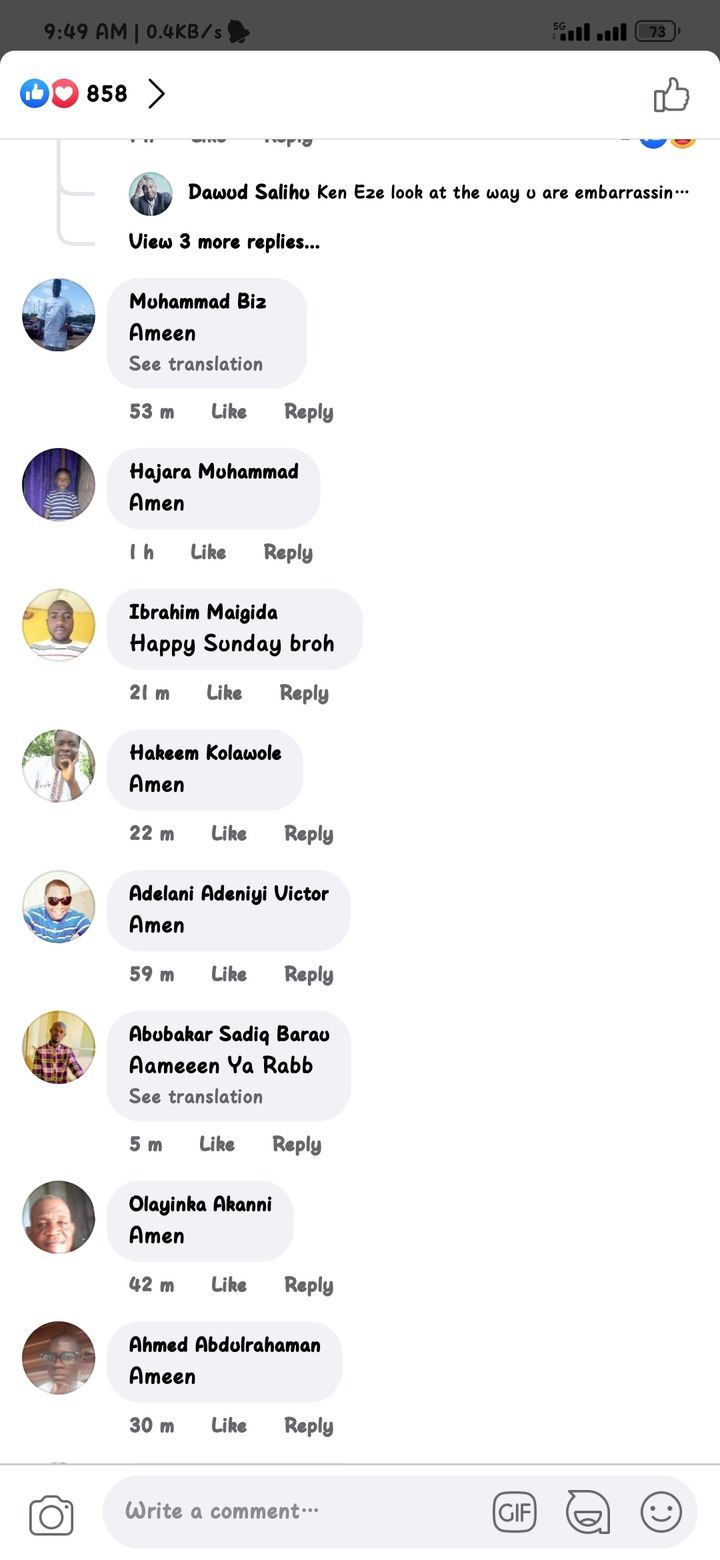Image resolution: width=720 pixels, height=1560 pixels.
Task: Open the emoji smiley icon
Action: (661, 1512)
